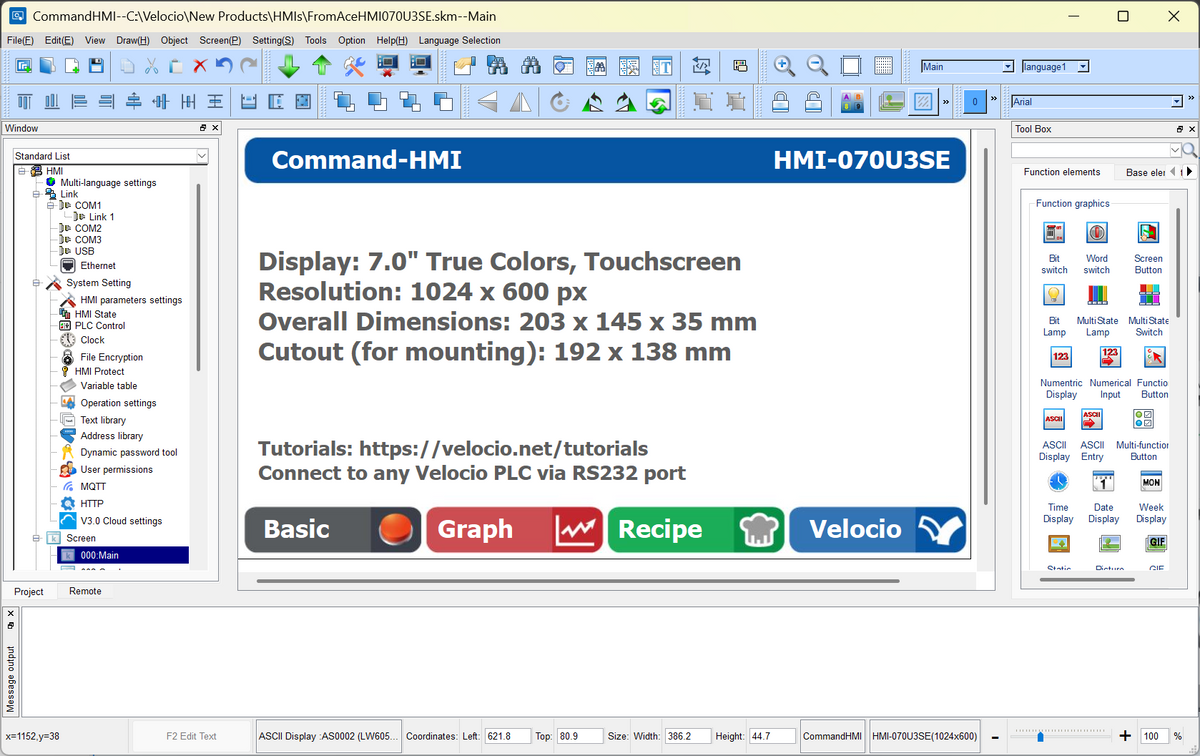Screen dimensions: 1200x756
Task: Click the zoom slider in status bar
Action: click(1041, 736)
